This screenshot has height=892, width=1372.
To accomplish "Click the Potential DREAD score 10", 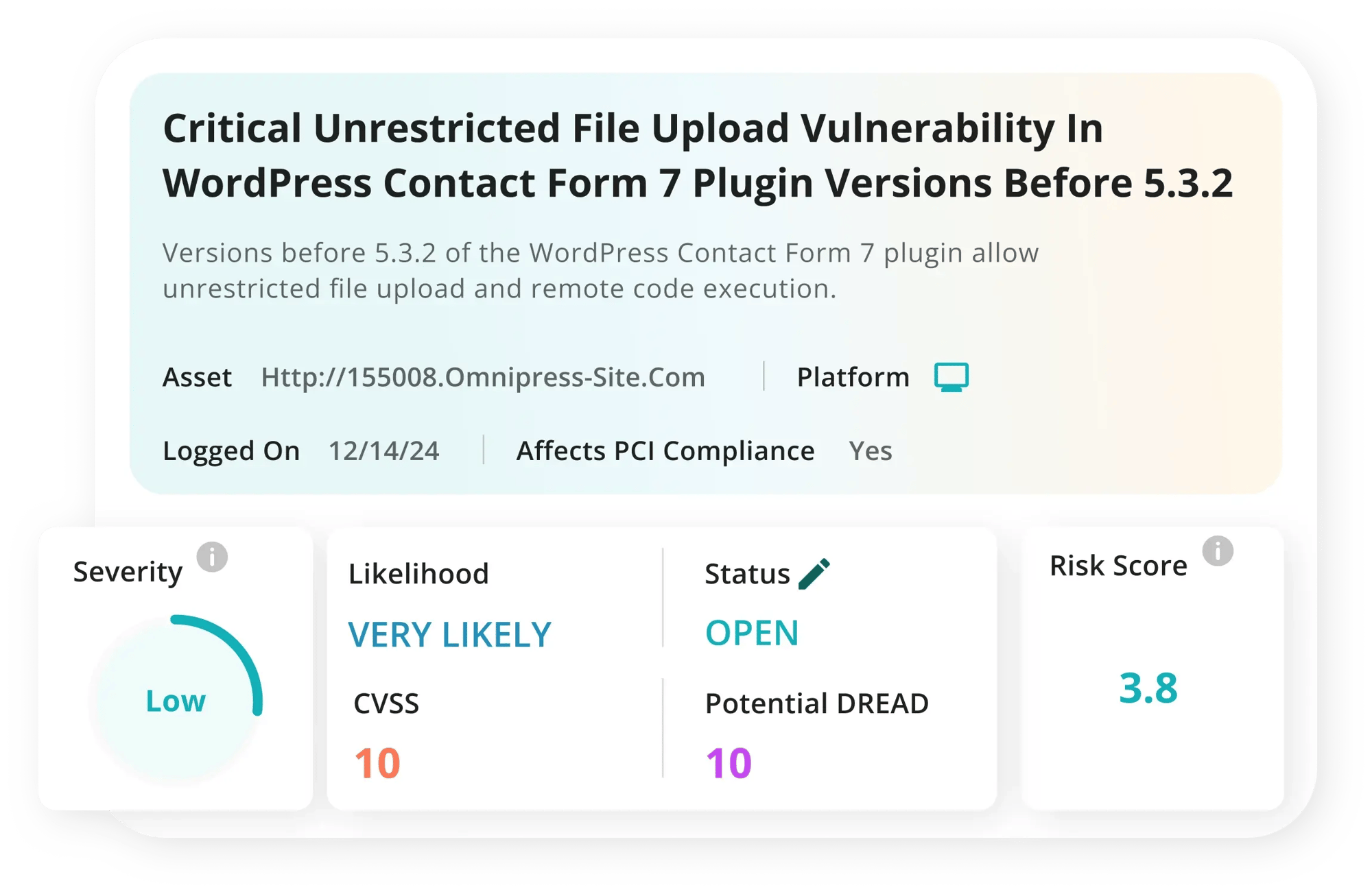I will 729,763.
